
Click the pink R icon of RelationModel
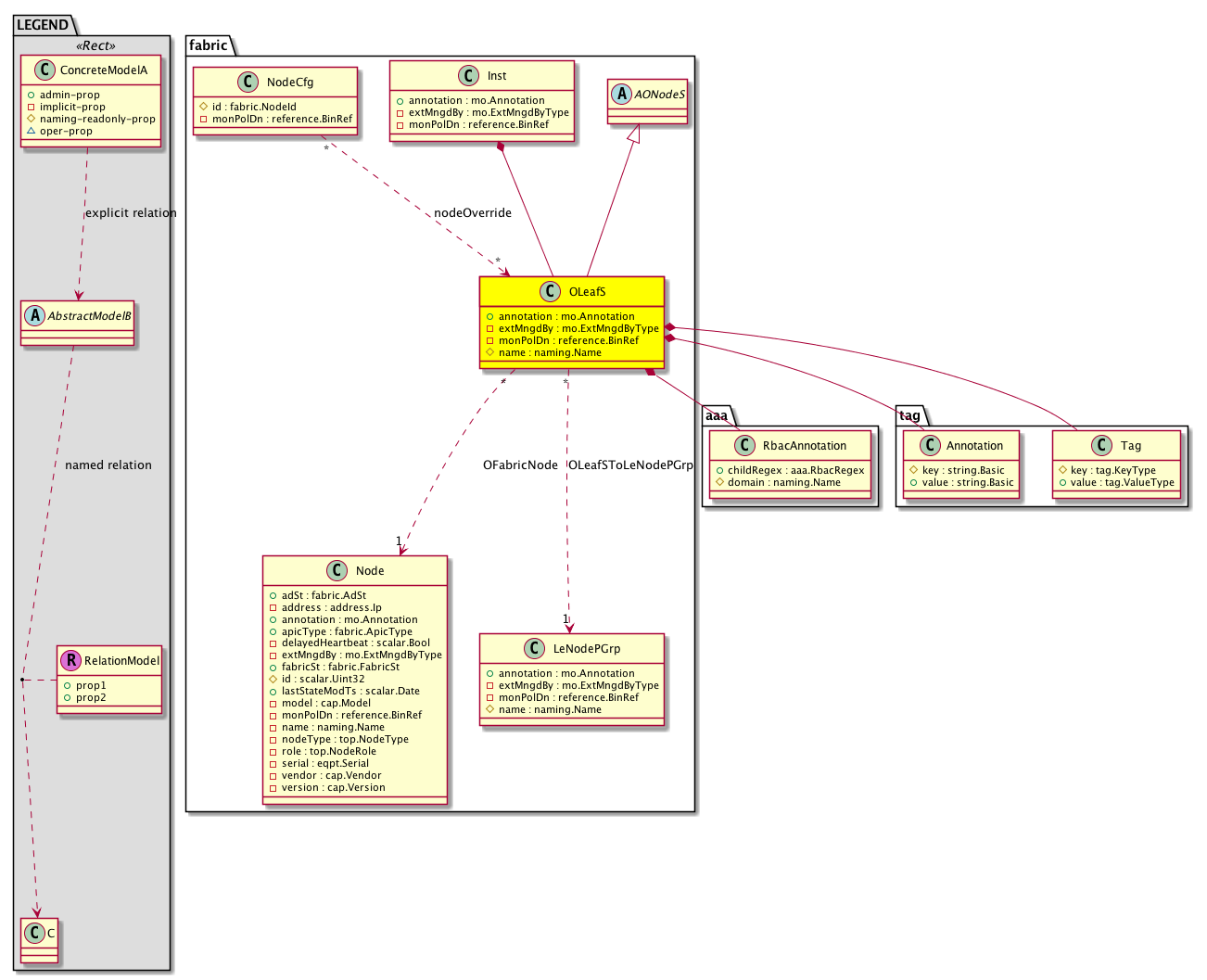point(70,661)
